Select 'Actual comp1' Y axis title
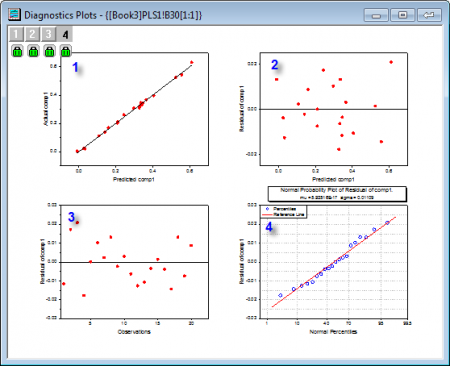Viewport: 450px width, 366px height. pyautogui.click(x=46, y=109)
